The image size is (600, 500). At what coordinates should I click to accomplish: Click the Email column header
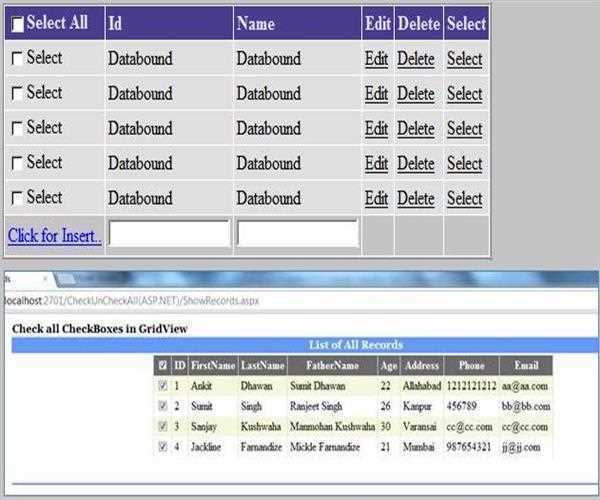525,366
